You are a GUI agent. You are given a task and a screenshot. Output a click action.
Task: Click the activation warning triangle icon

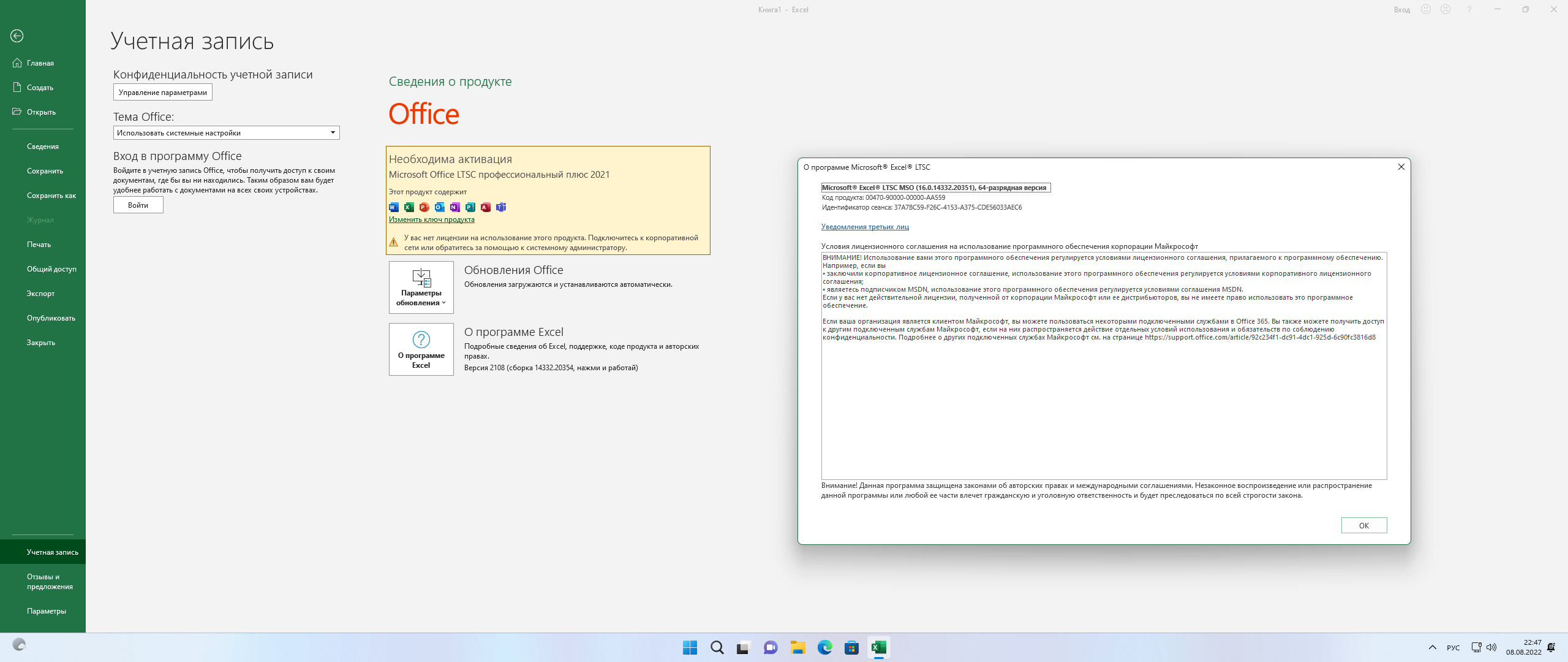[394, 242]
